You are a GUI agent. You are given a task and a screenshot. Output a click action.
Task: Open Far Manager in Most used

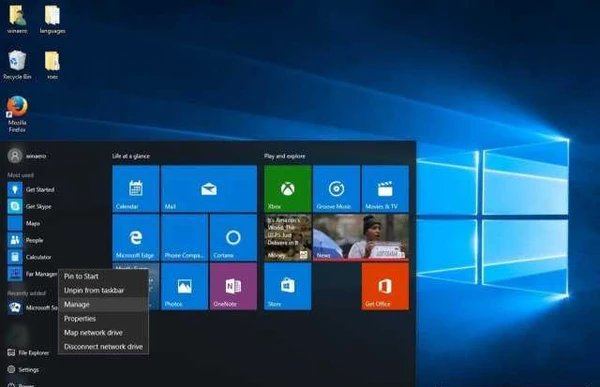32,274
